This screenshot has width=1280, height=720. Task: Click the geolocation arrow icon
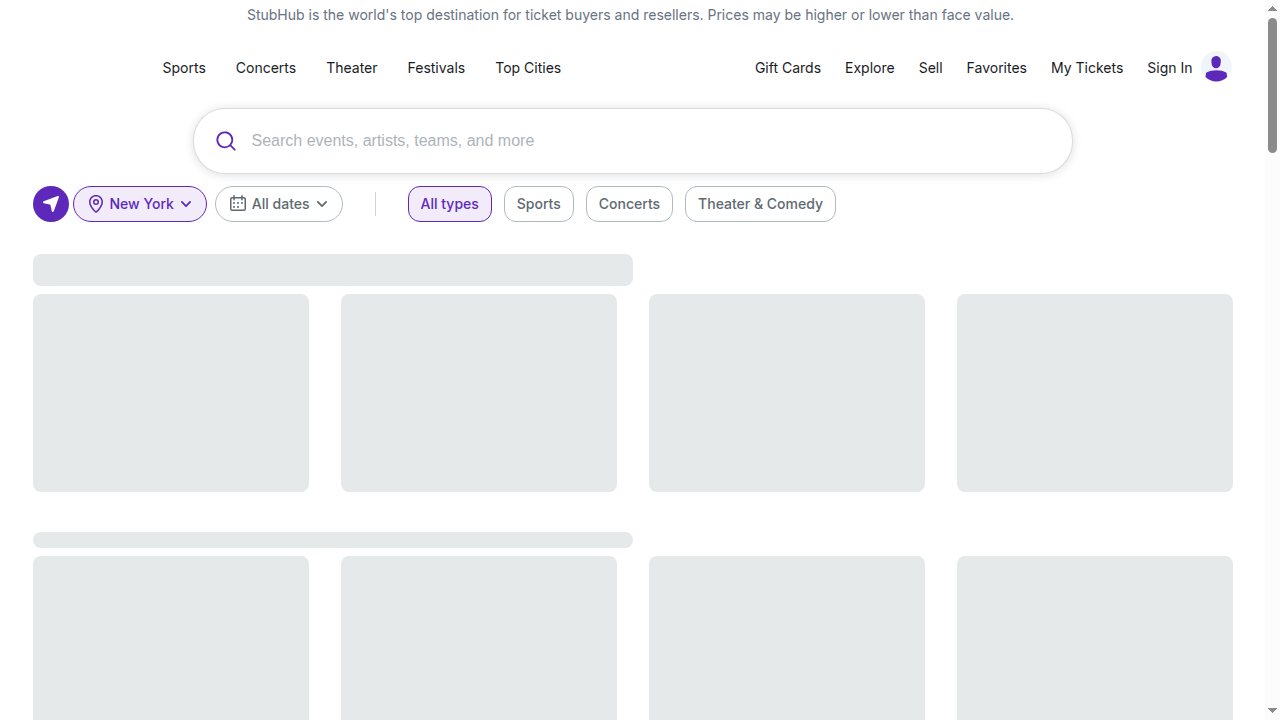coord(50,203)
